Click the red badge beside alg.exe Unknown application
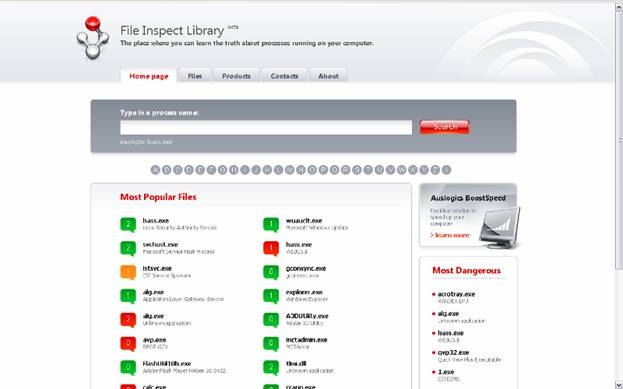The image size is (623, 389). pyautogui.click(x=128, y=320)
